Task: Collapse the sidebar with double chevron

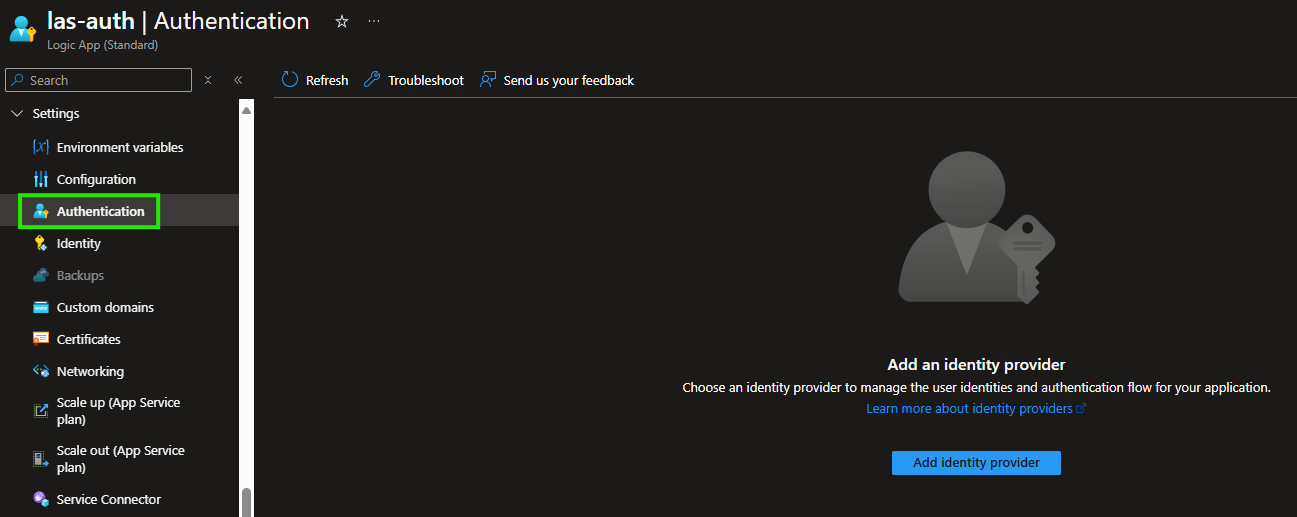Action: click(x=238, y=80)
